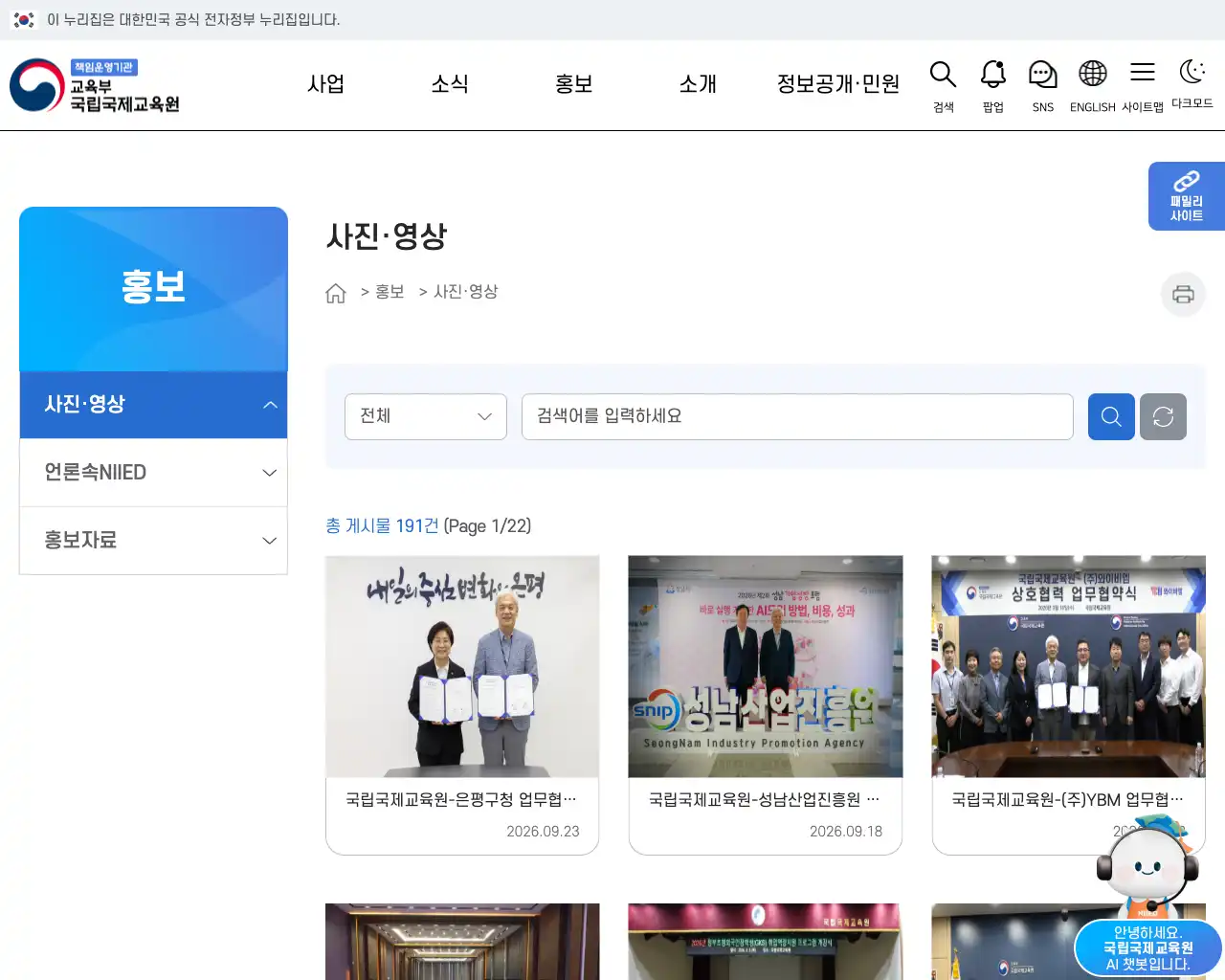Open the 정보공개·민원 main menu
Screen dimensions: 1225x980
coord(837,84)
